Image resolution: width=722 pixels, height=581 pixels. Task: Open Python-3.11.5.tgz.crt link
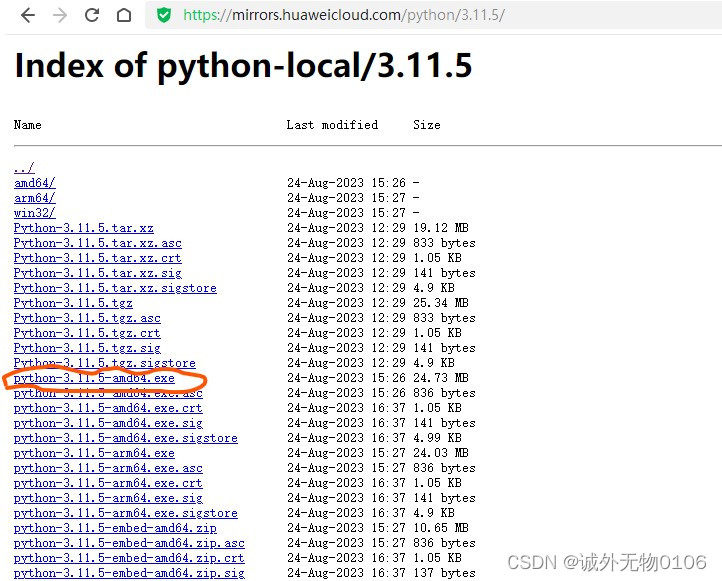point(87,333)
